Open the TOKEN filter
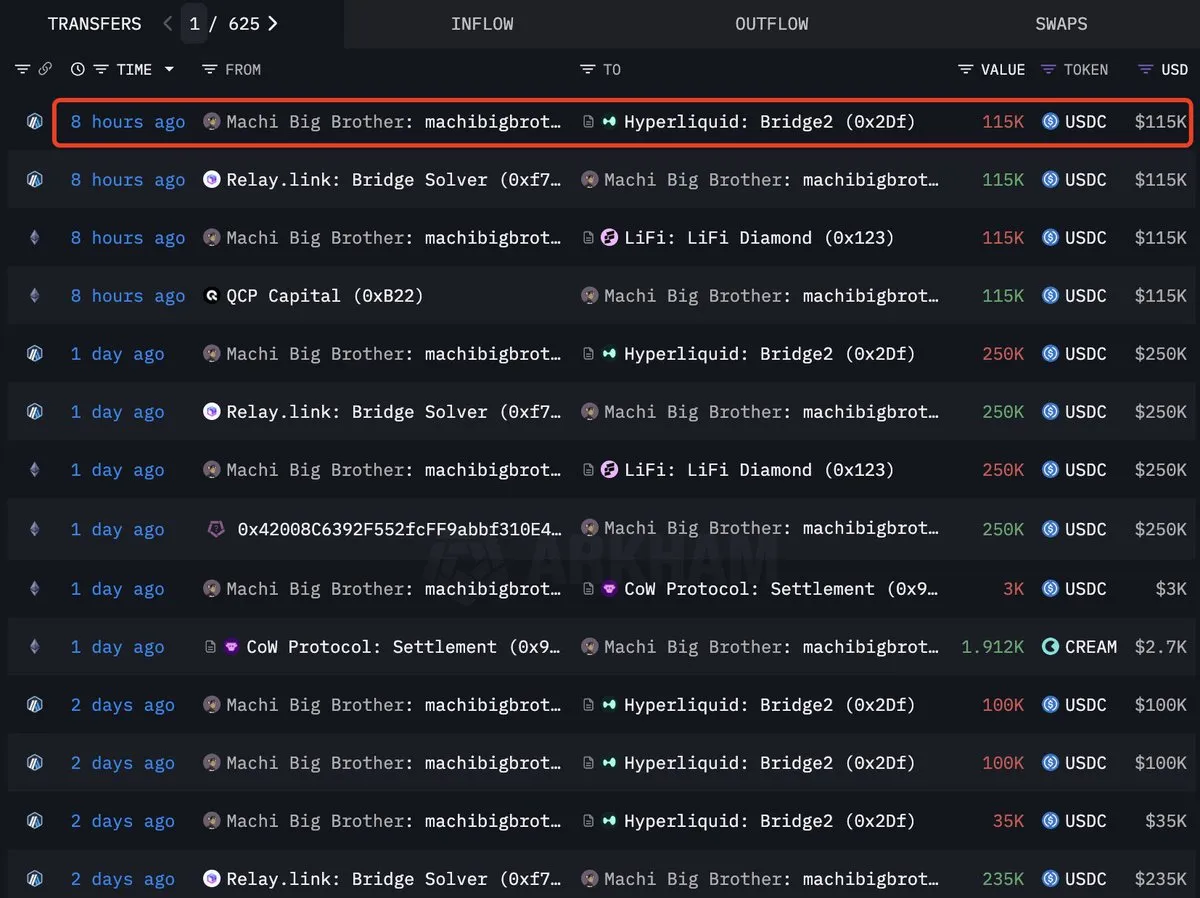 (x=1048, y=69)
